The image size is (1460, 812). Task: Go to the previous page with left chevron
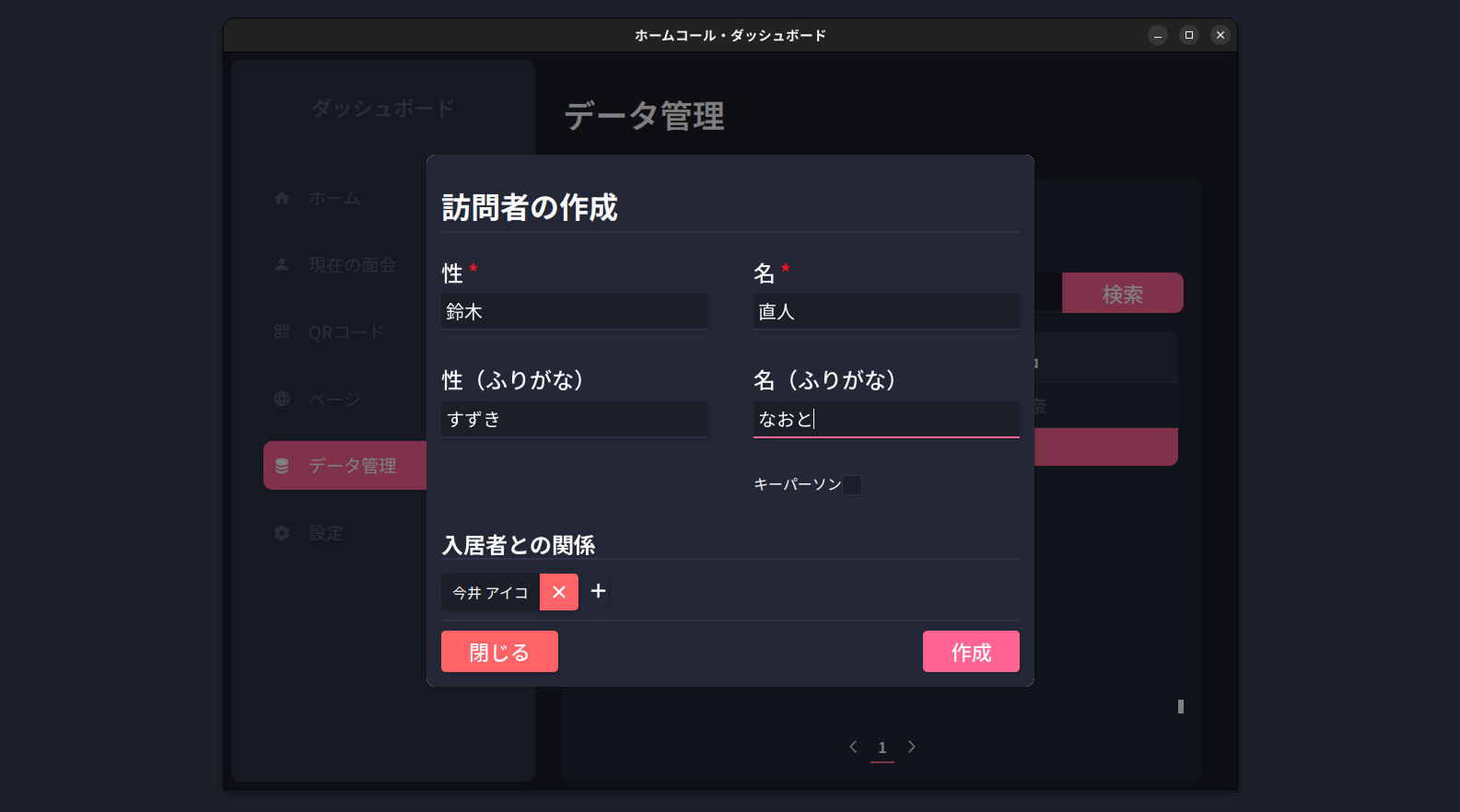(853, 747)
